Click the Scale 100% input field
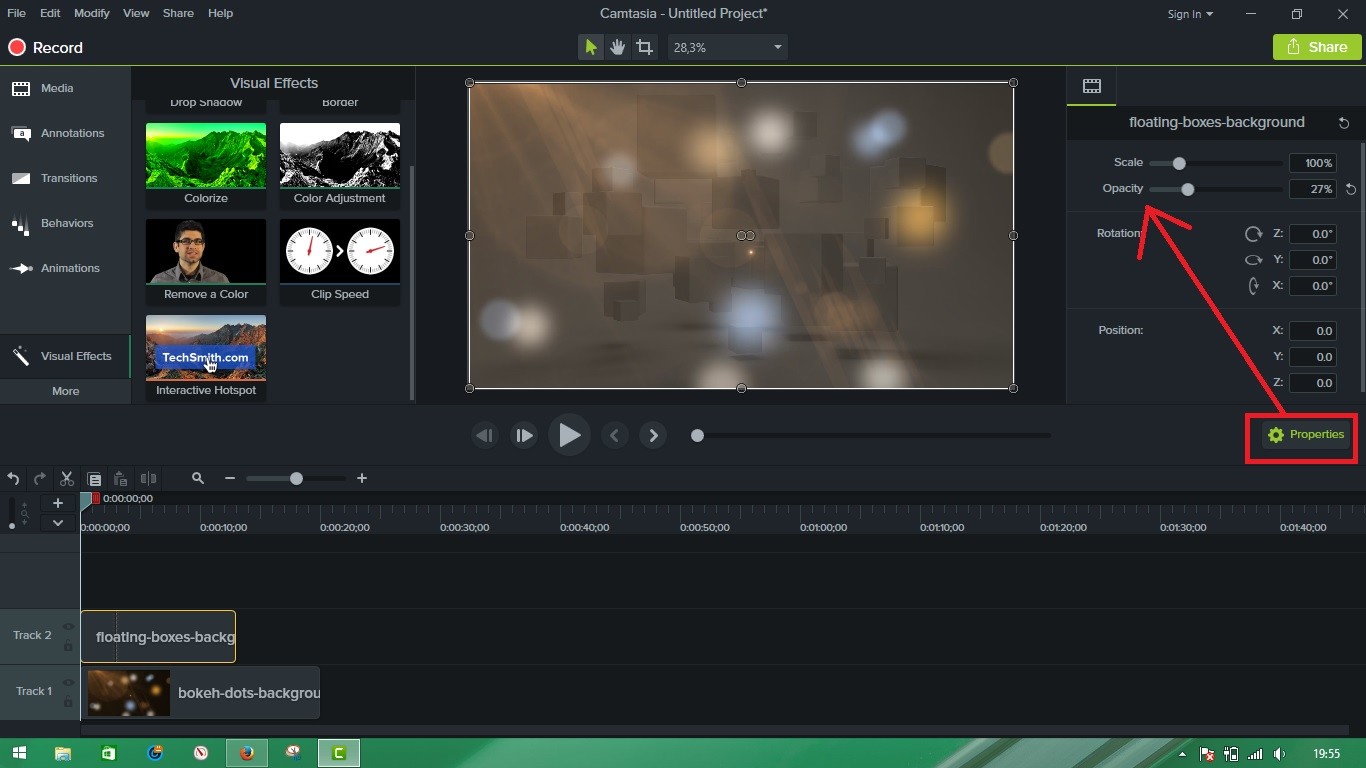This screenshot has height=768, width=1366. 1313,163
